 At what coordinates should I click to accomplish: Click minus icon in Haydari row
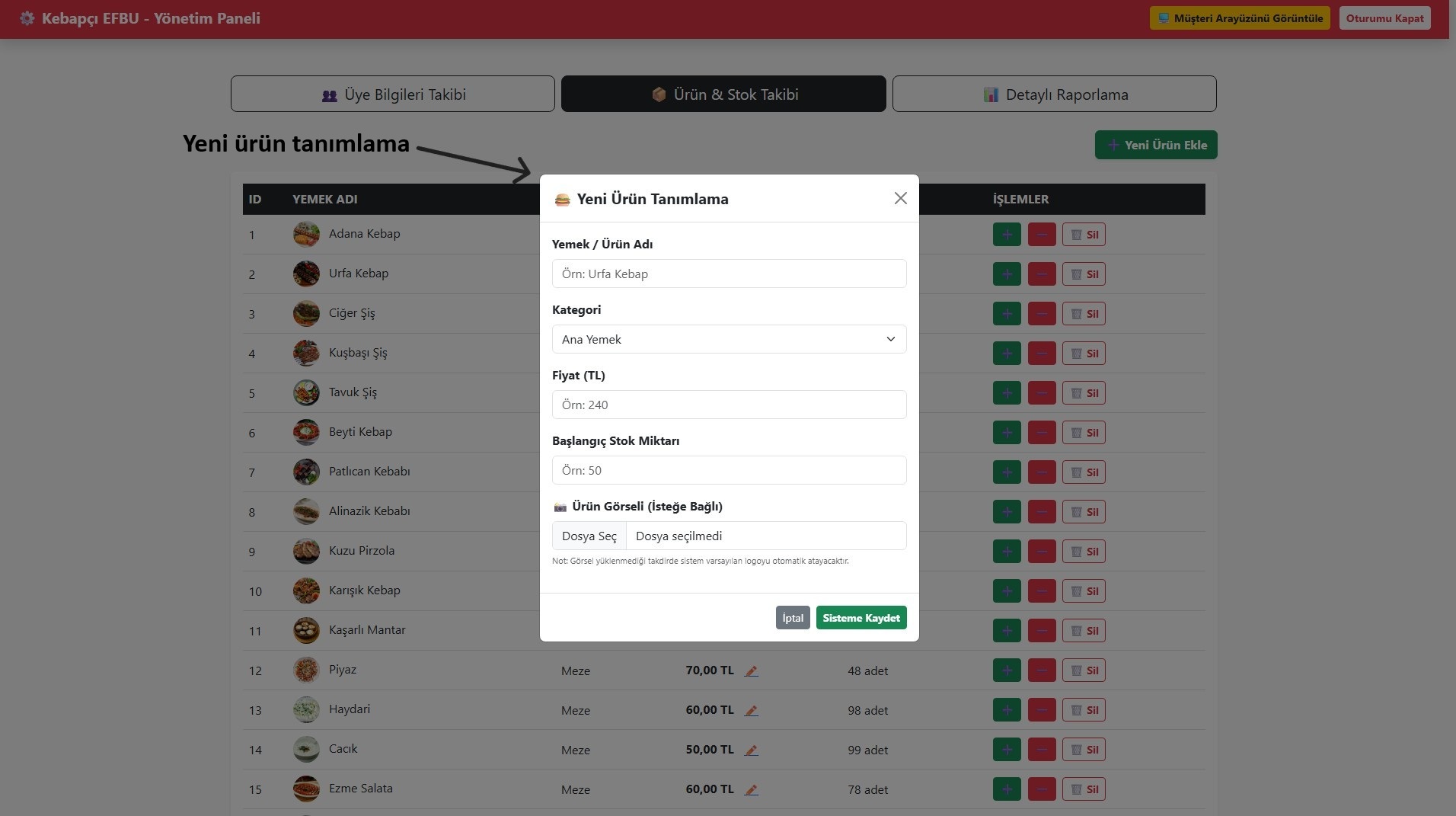pos(1042,710)
